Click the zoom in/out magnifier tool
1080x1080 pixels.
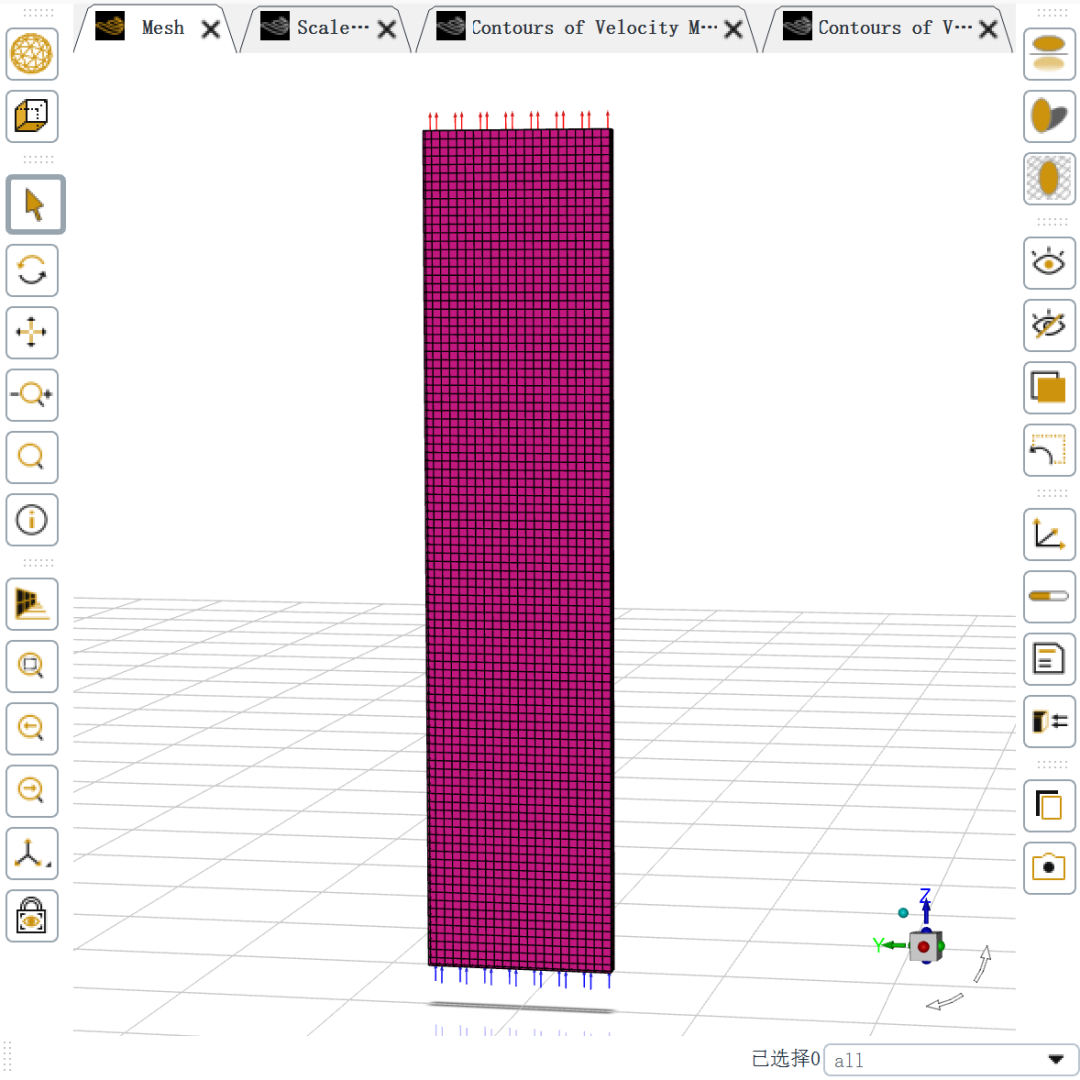32,395
